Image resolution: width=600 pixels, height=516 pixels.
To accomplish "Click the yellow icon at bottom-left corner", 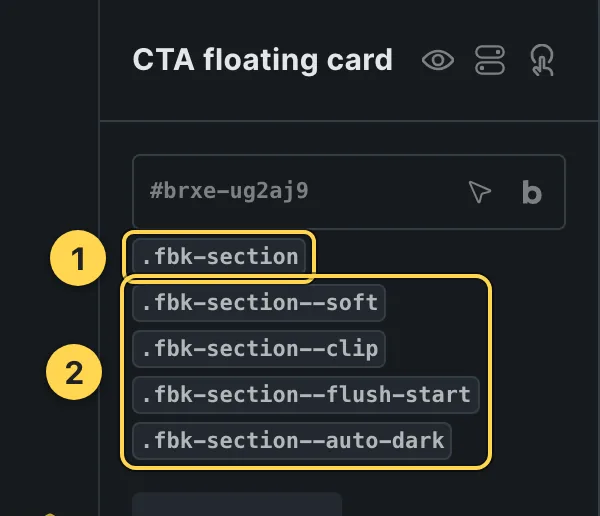I will [50, 514].
